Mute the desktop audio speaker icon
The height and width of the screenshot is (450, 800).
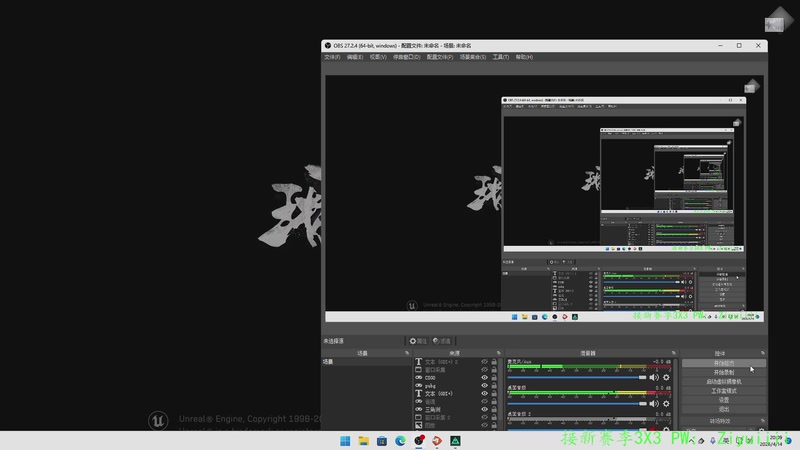(x=654, y=377)
